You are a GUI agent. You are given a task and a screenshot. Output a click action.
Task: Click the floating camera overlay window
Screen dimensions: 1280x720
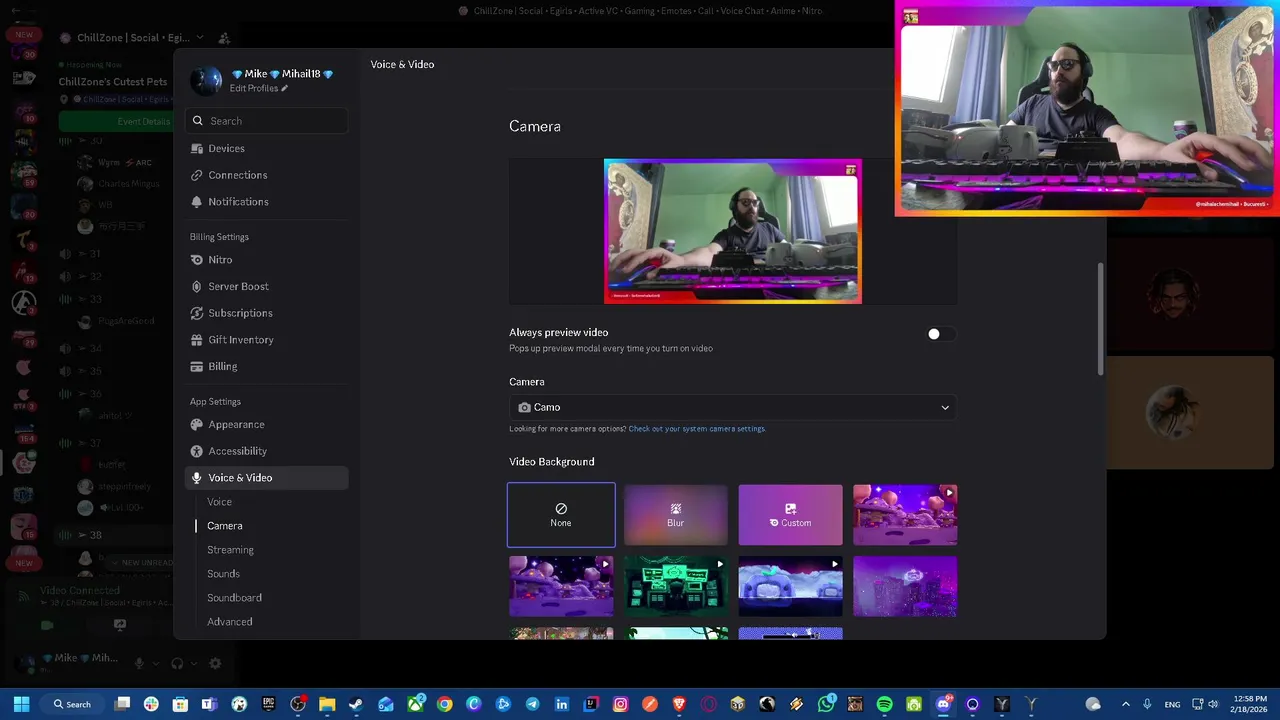click(1087, 108)
